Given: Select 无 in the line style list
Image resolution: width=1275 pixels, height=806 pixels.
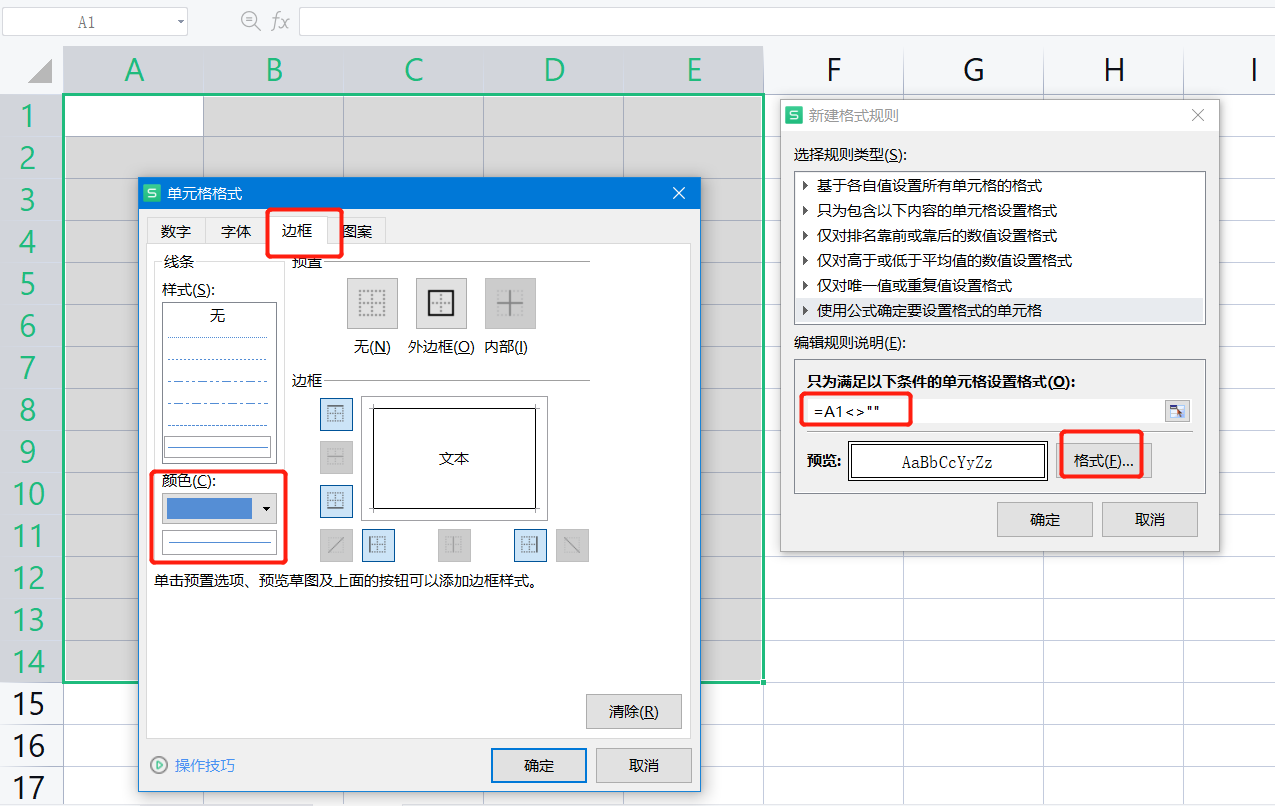Looking at the screenshot, I should 218,316.
